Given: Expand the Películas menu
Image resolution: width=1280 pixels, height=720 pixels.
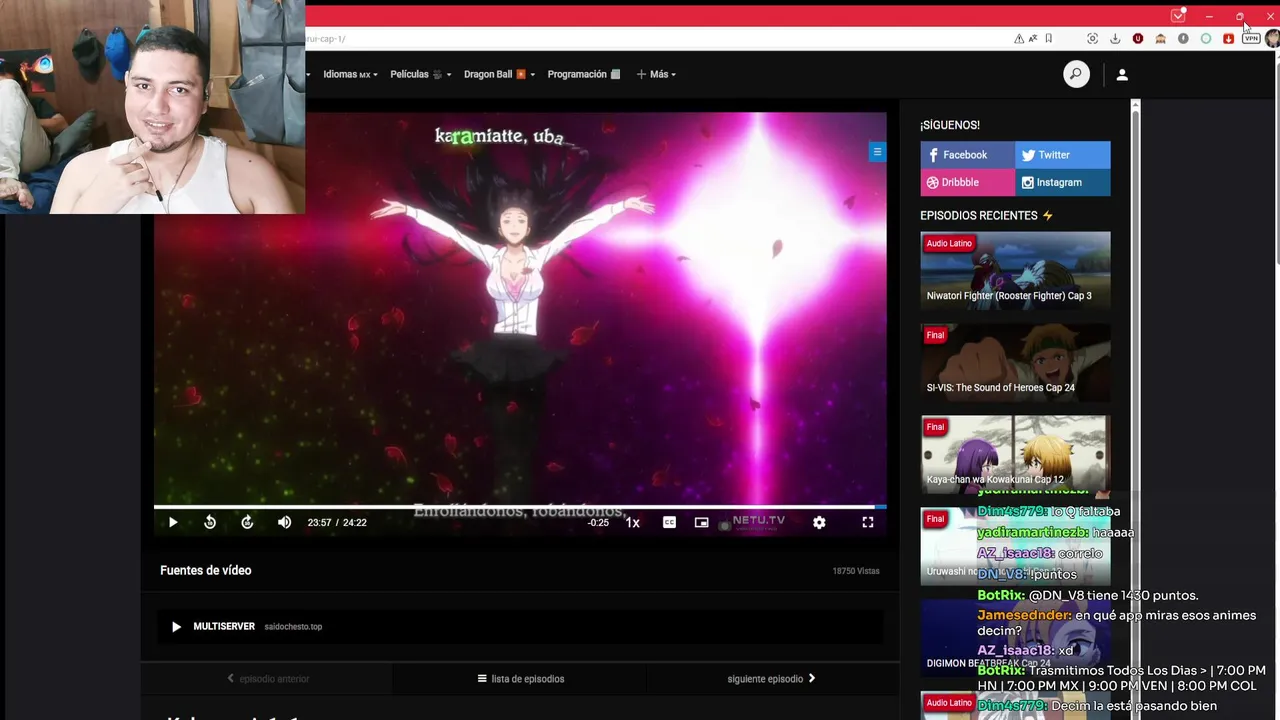Looking at the screenshot, I should coord(420,74).
